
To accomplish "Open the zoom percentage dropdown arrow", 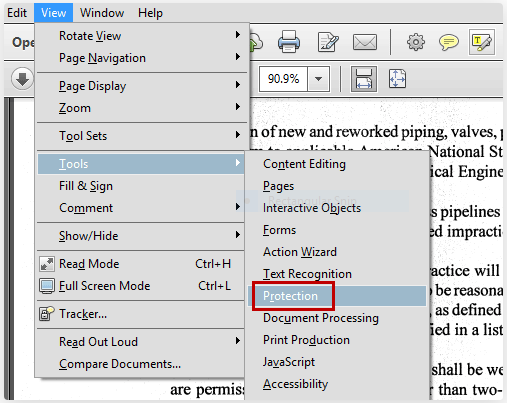I will [x=318, y=79].
